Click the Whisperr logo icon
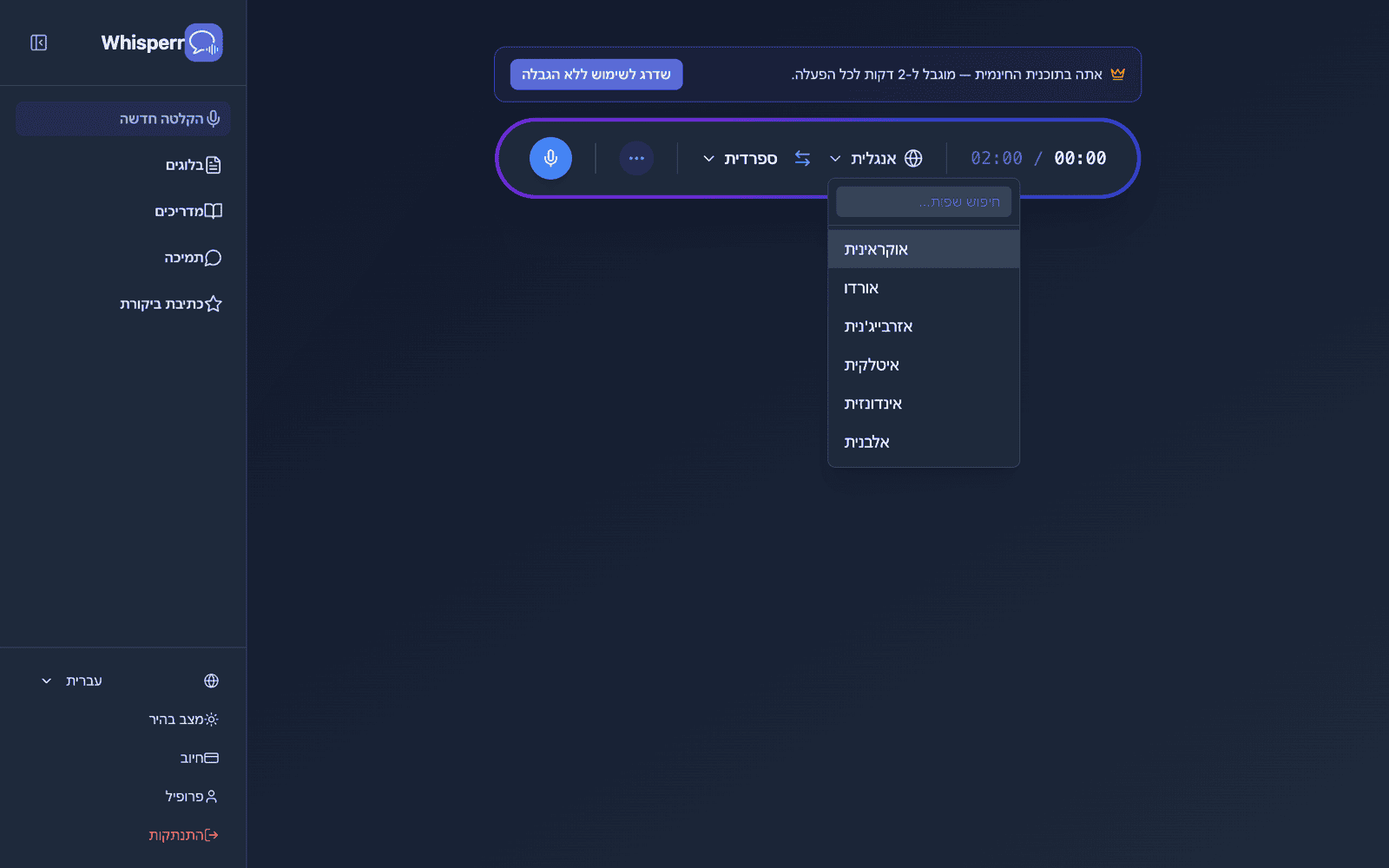The image size is (1389, 868). click(204, 43)
